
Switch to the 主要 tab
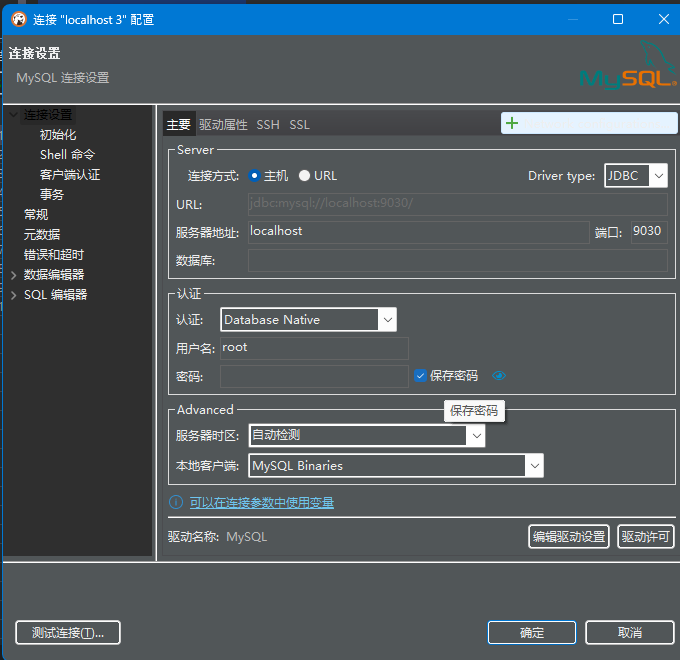click(x=179, y=125)
